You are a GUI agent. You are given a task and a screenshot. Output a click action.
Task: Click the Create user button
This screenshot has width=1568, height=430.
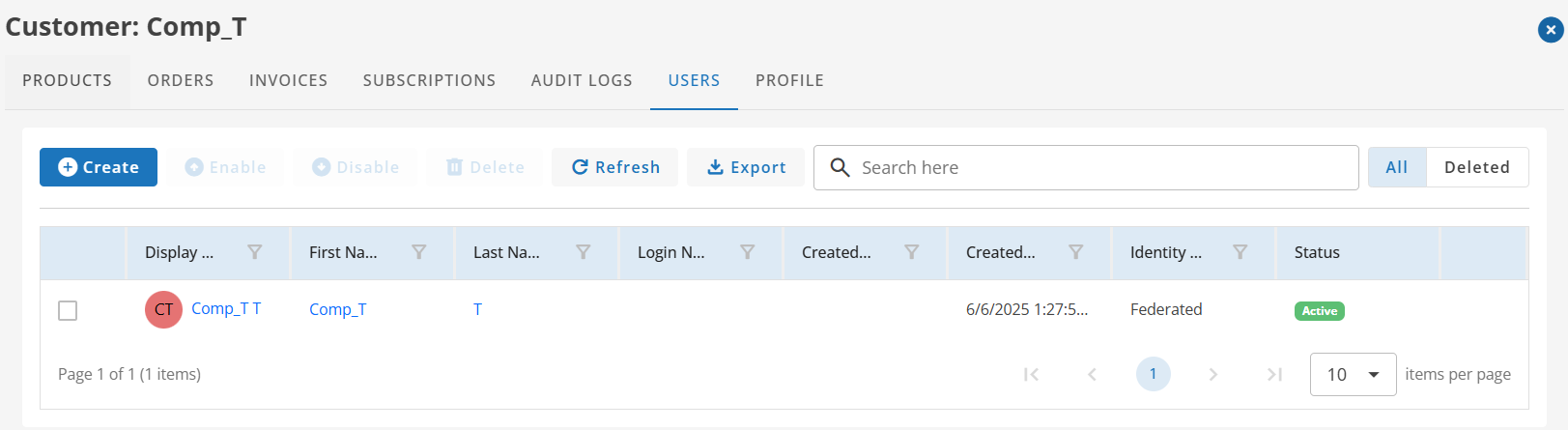pos(99,167)
